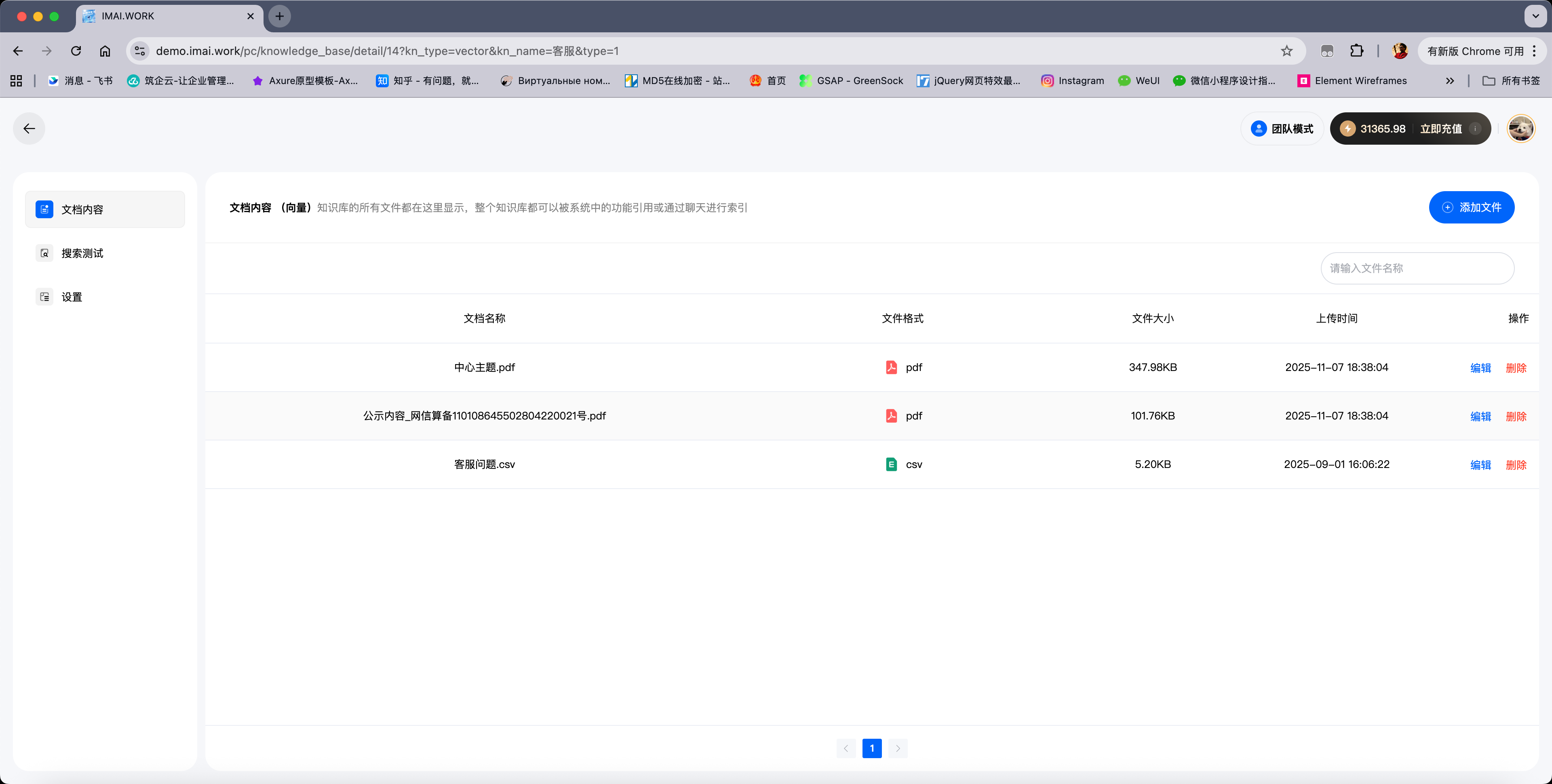This screenshot has width=1552, height=784.
Task: Click the 添加文件 button
Action: click(1472, 207)
